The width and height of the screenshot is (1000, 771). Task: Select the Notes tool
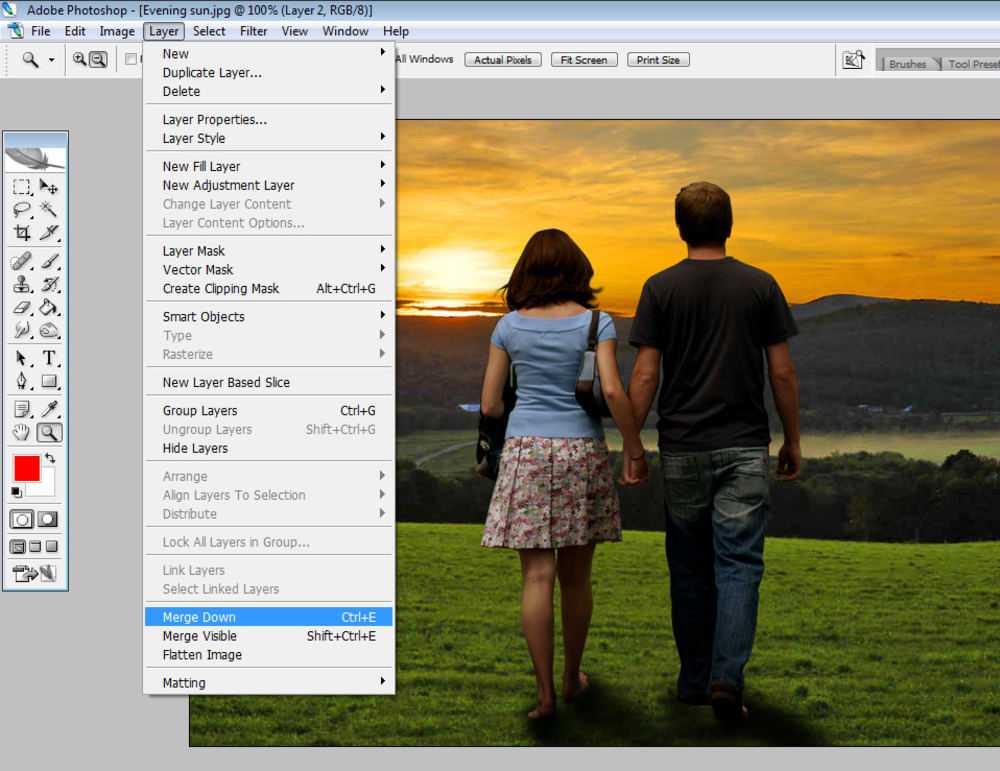point(22,409)
